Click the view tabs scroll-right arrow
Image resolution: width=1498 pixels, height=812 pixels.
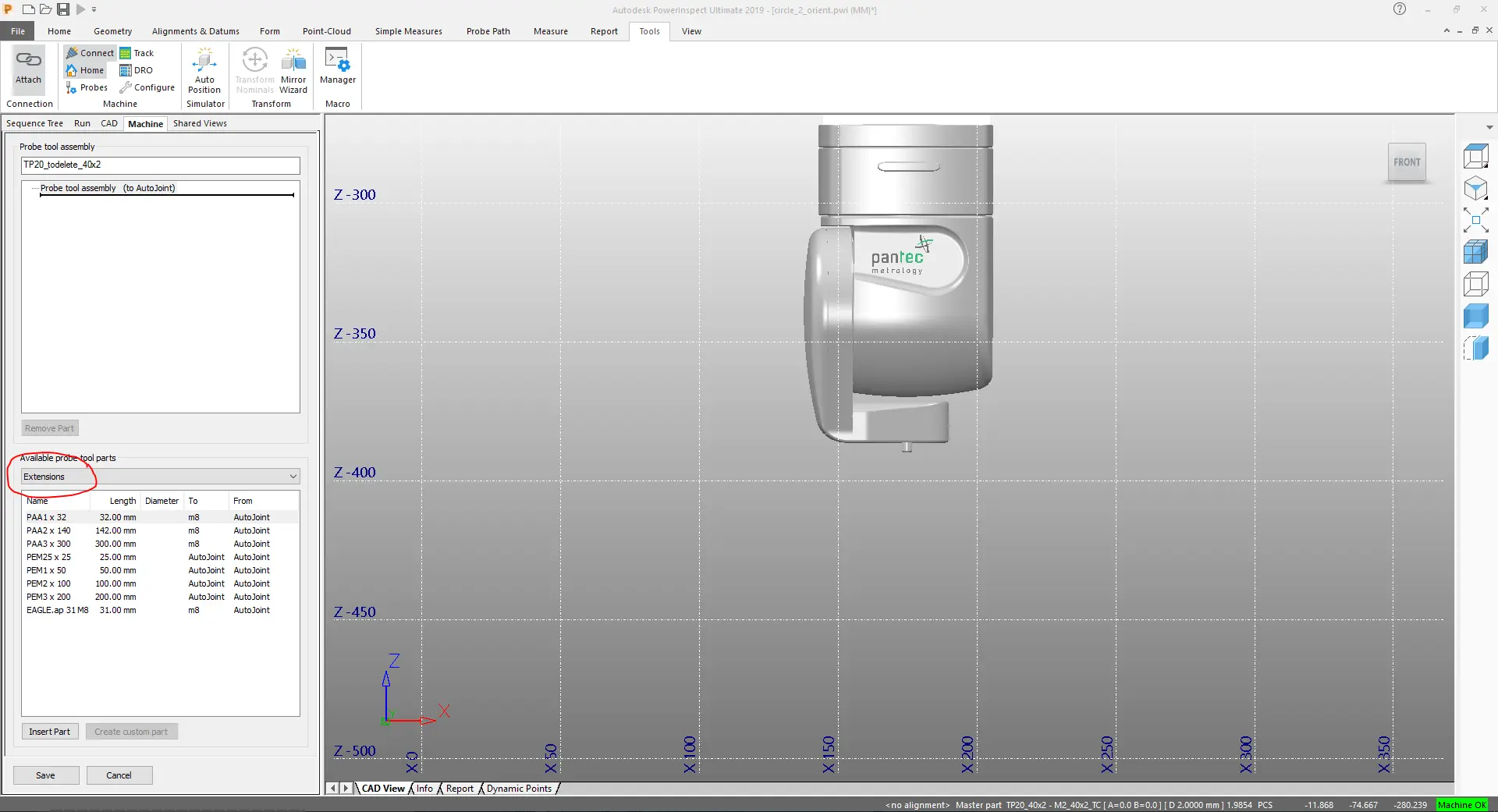click(346, 789)
